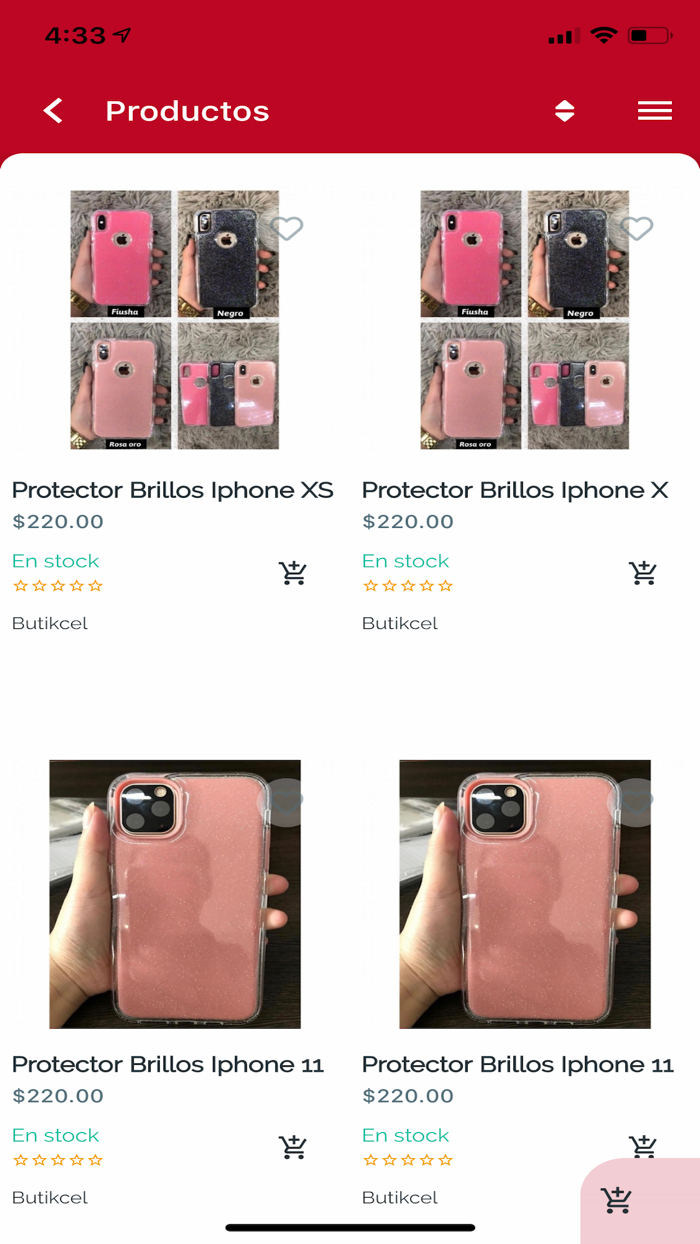Open Protector Brillos Iphone XS product image
700x1244 pixels.
(x=175, y=320)
